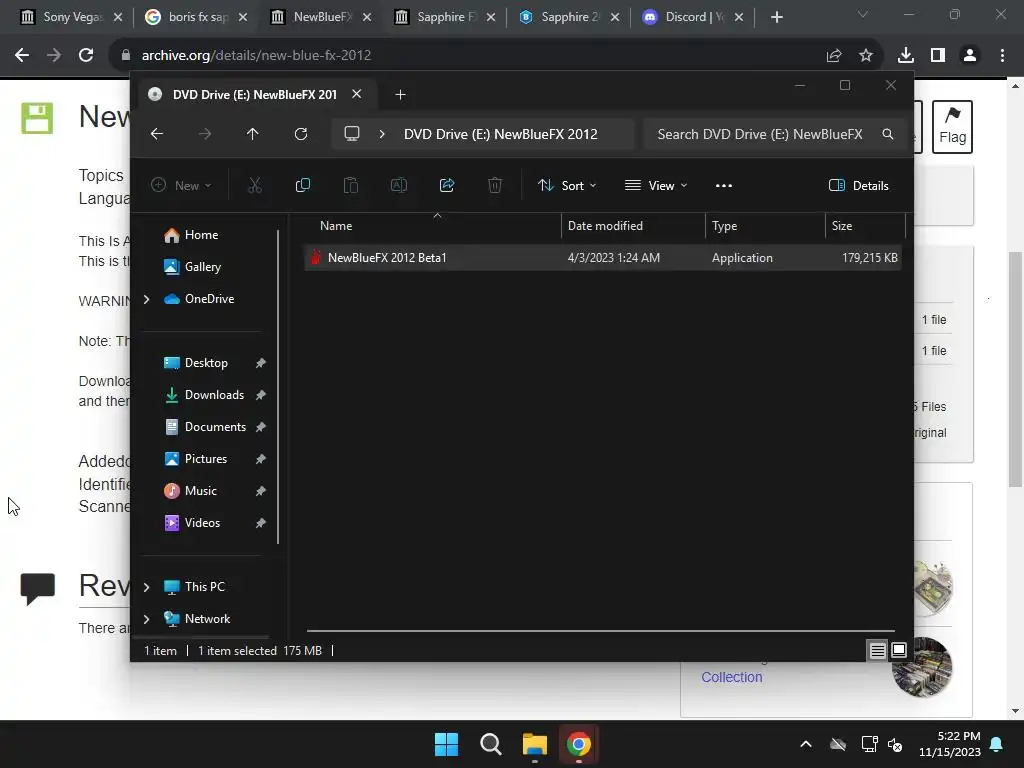
Task: Bookmark this page with the star icon
Action: [866, 56]
